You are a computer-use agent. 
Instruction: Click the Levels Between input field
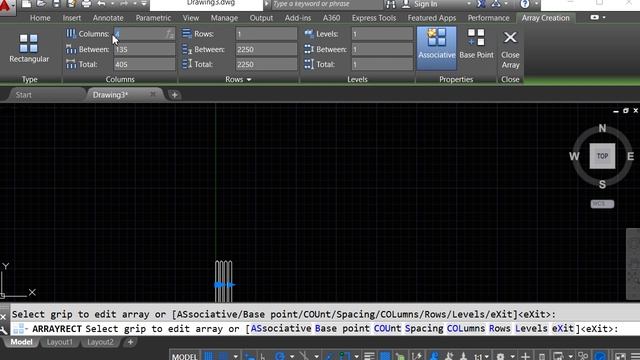tap(382, 49)
